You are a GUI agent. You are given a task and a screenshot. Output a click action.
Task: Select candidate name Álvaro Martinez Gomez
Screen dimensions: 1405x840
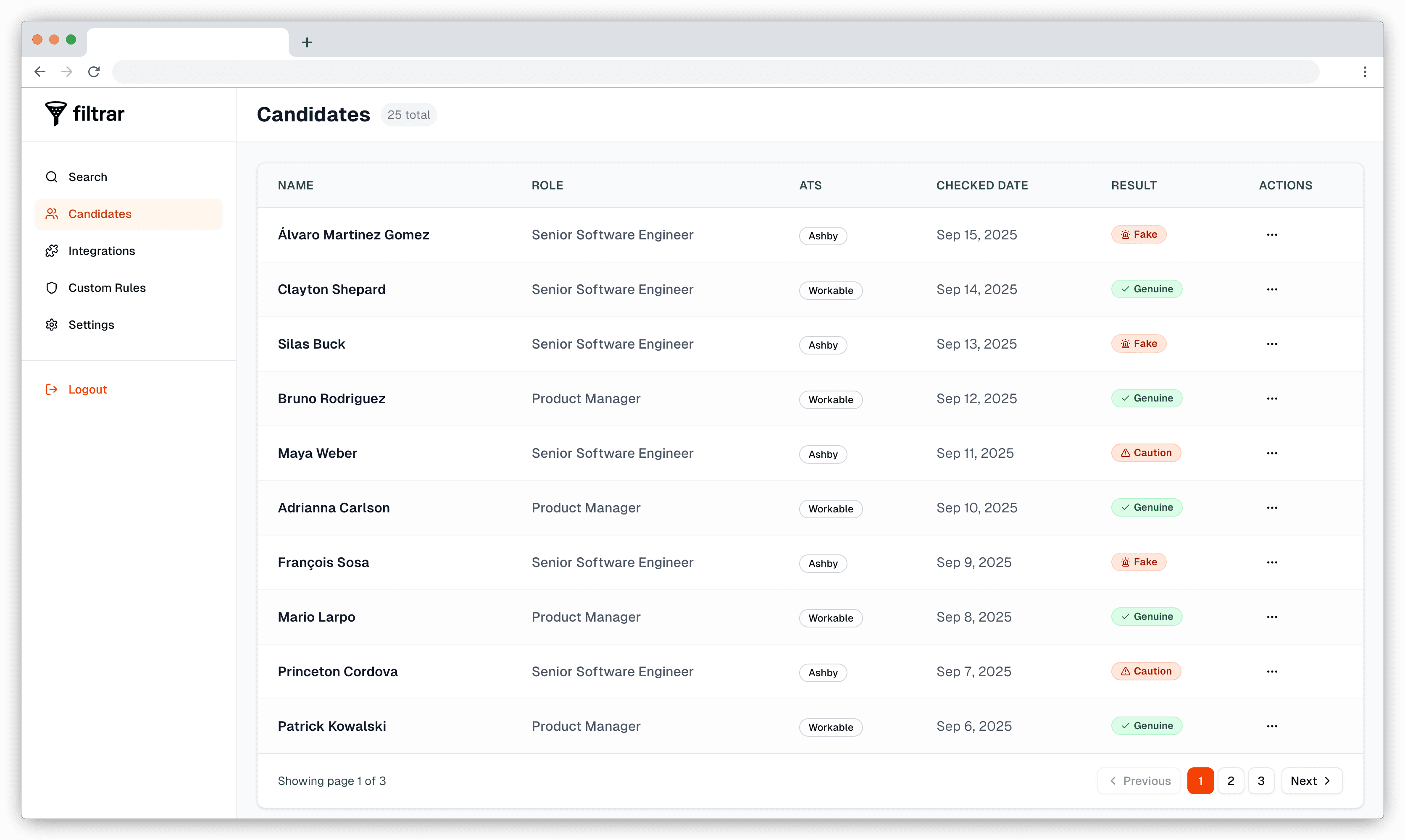[353, 235]
